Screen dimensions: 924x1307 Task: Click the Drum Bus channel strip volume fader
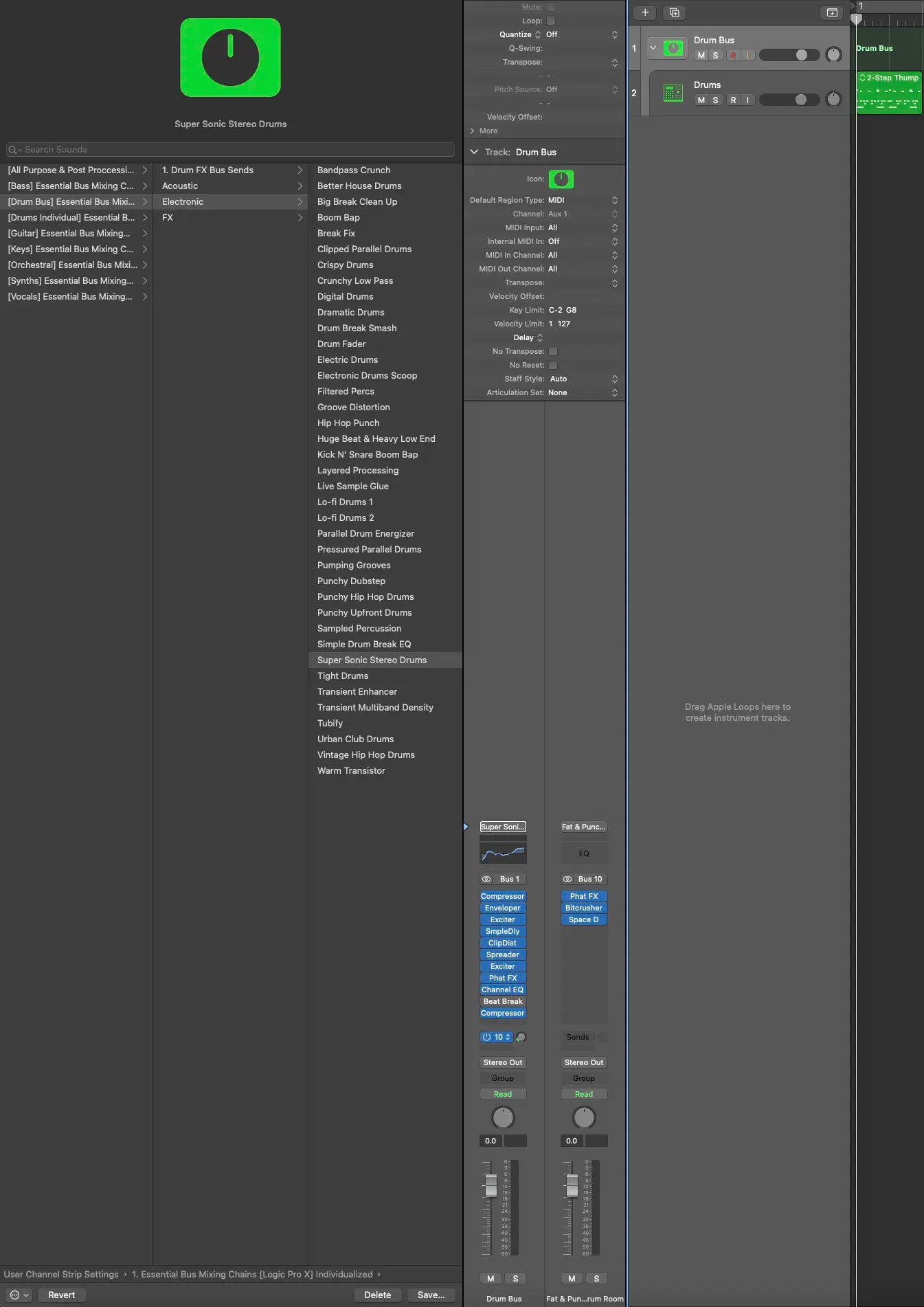[x=491, y=1185]
